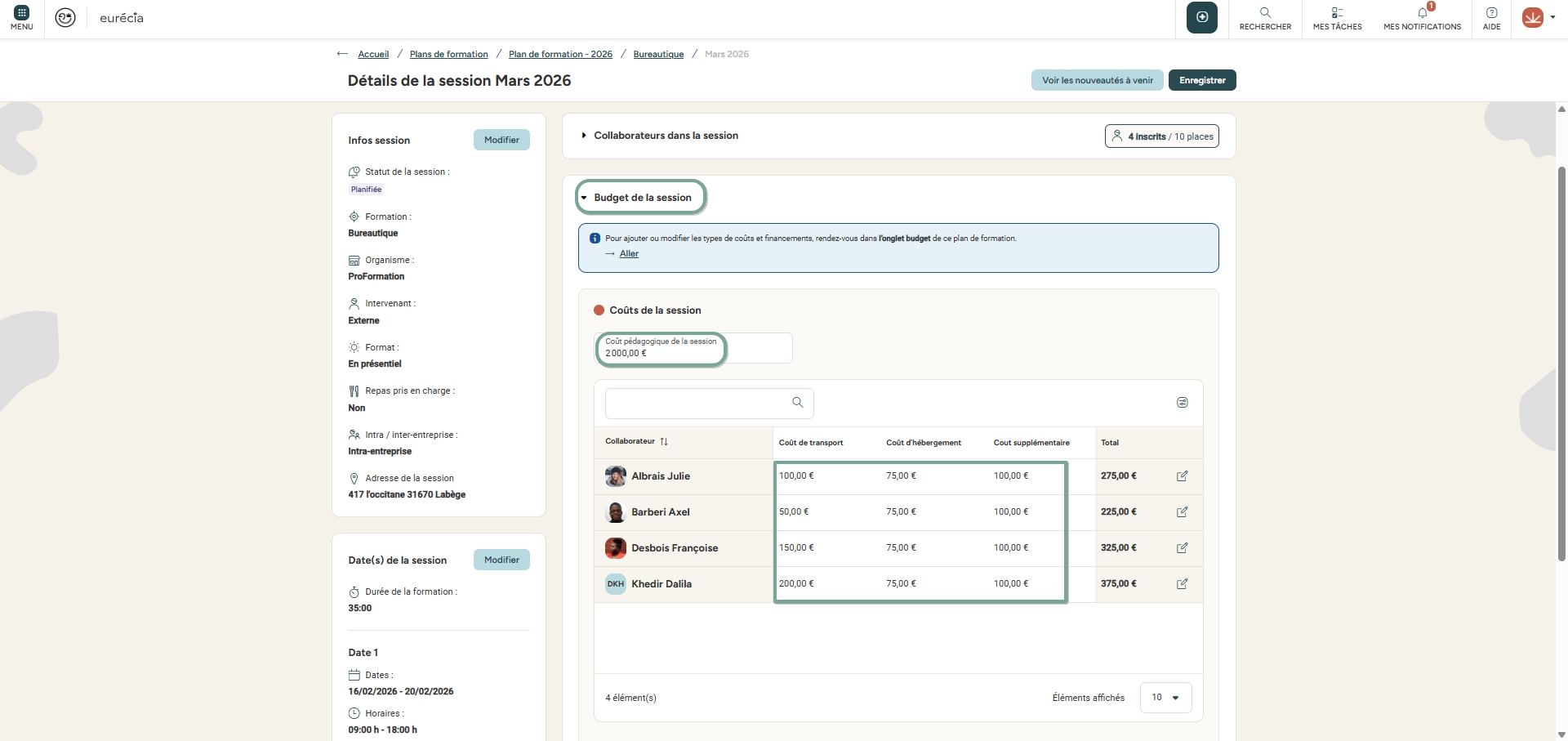The height and width of the screenshot is (741, 1568).
Task: Edit costs for Albrais Julie
Action: [x=1182, y=476]
